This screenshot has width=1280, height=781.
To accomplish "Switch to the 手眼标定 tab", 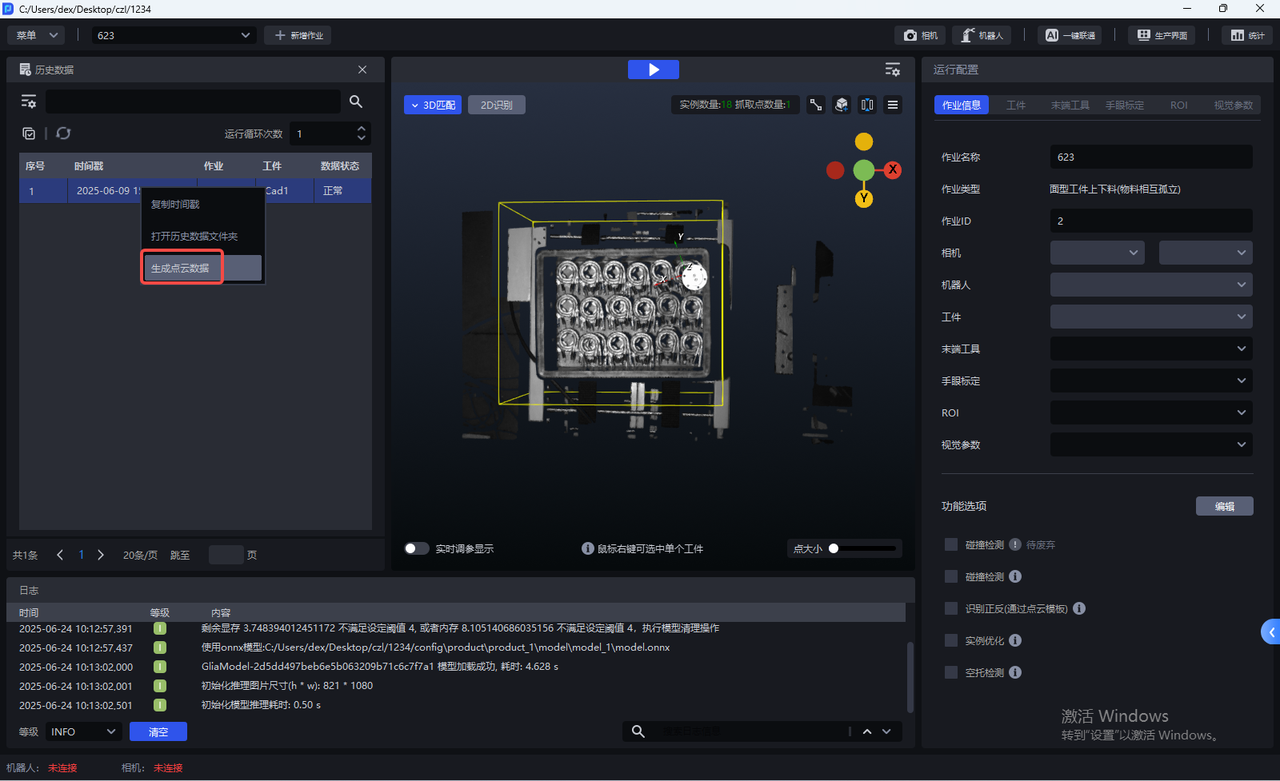I will 1125,105.
